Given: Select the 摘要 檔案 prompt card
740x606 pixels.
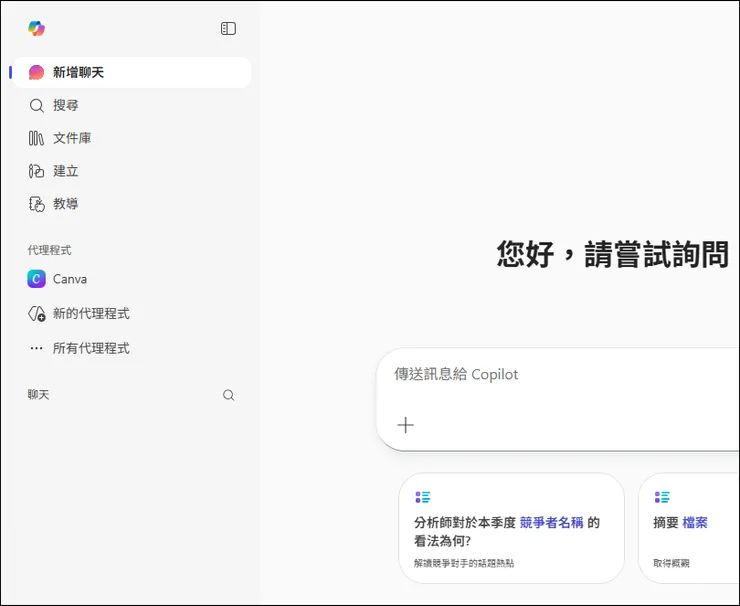Looking at the screenshot, I should 689,528.
